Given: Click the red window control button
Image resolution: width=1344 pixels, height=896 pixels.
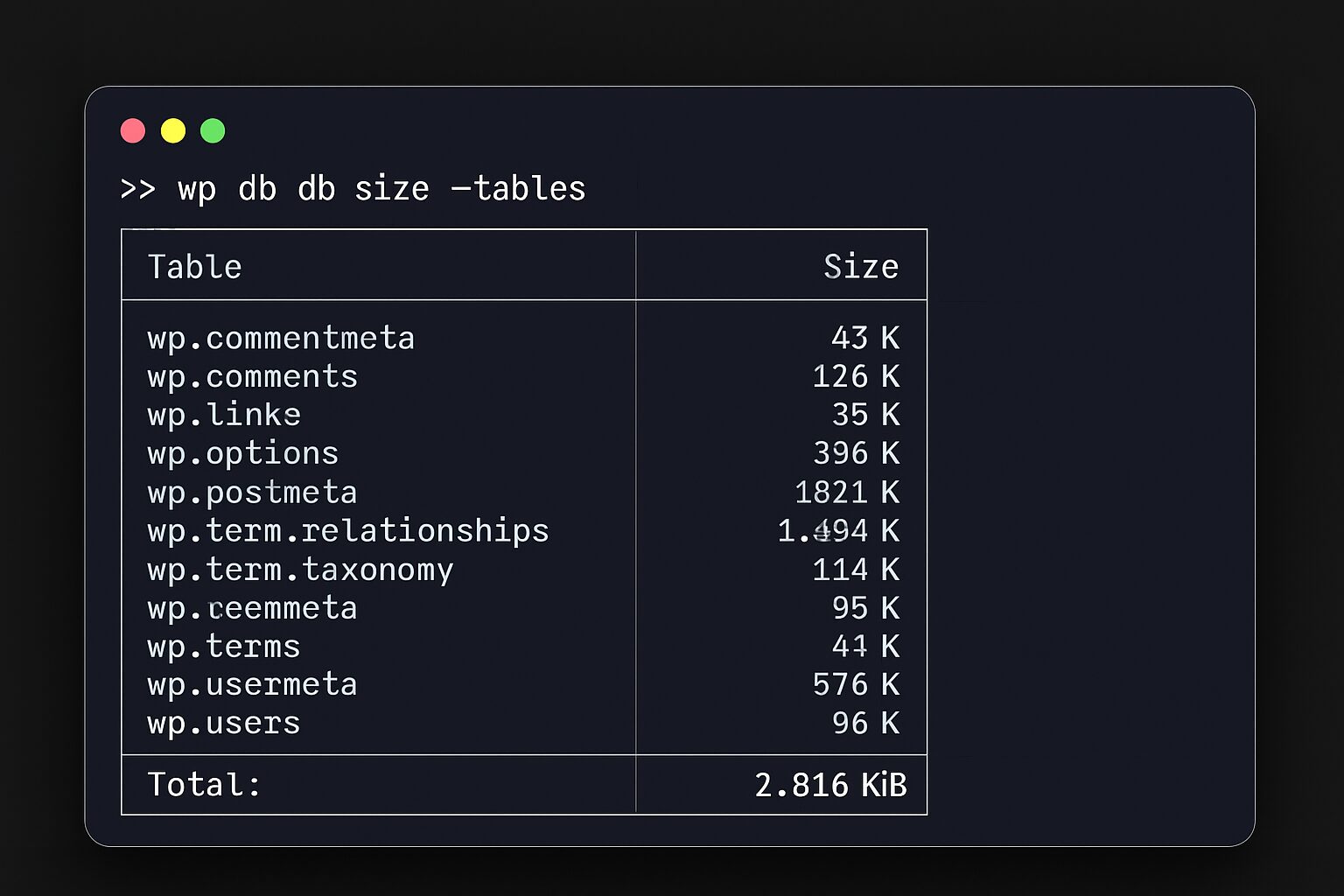Looking at the screenshot, I should click(132, 130).
